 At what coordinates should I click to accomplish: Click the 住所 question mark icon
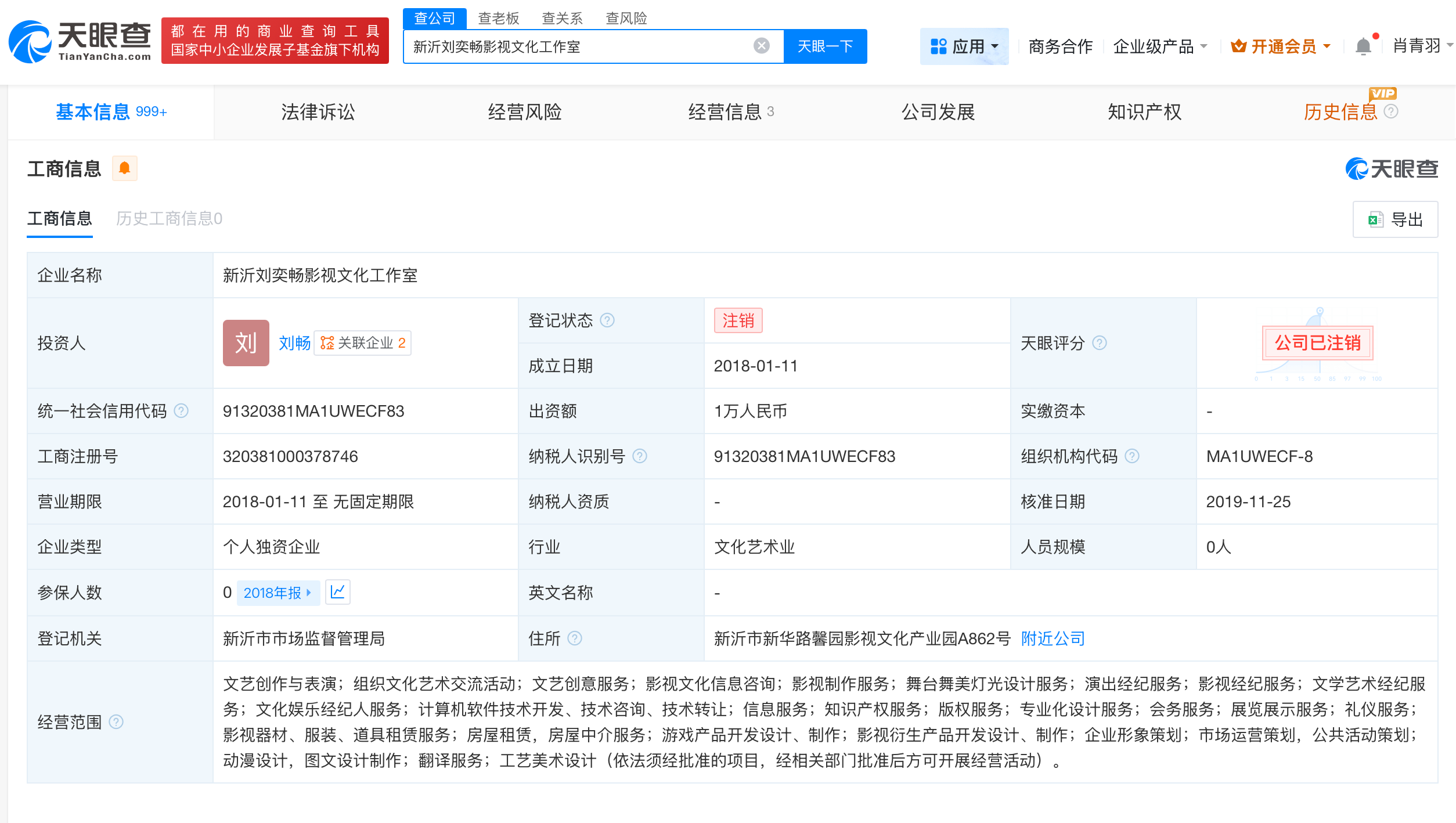pos(575,638)
